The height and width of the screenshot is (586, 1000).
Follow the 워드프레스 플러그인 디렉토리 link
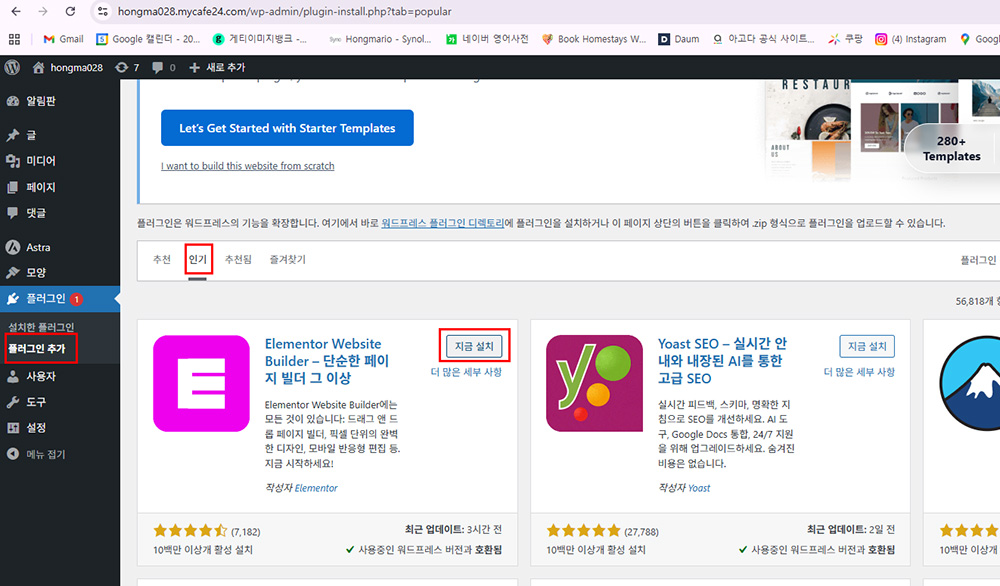click(442, 223)
